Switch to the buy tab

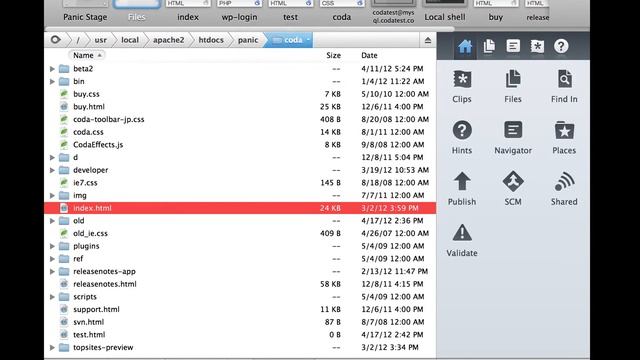(496, 11)
